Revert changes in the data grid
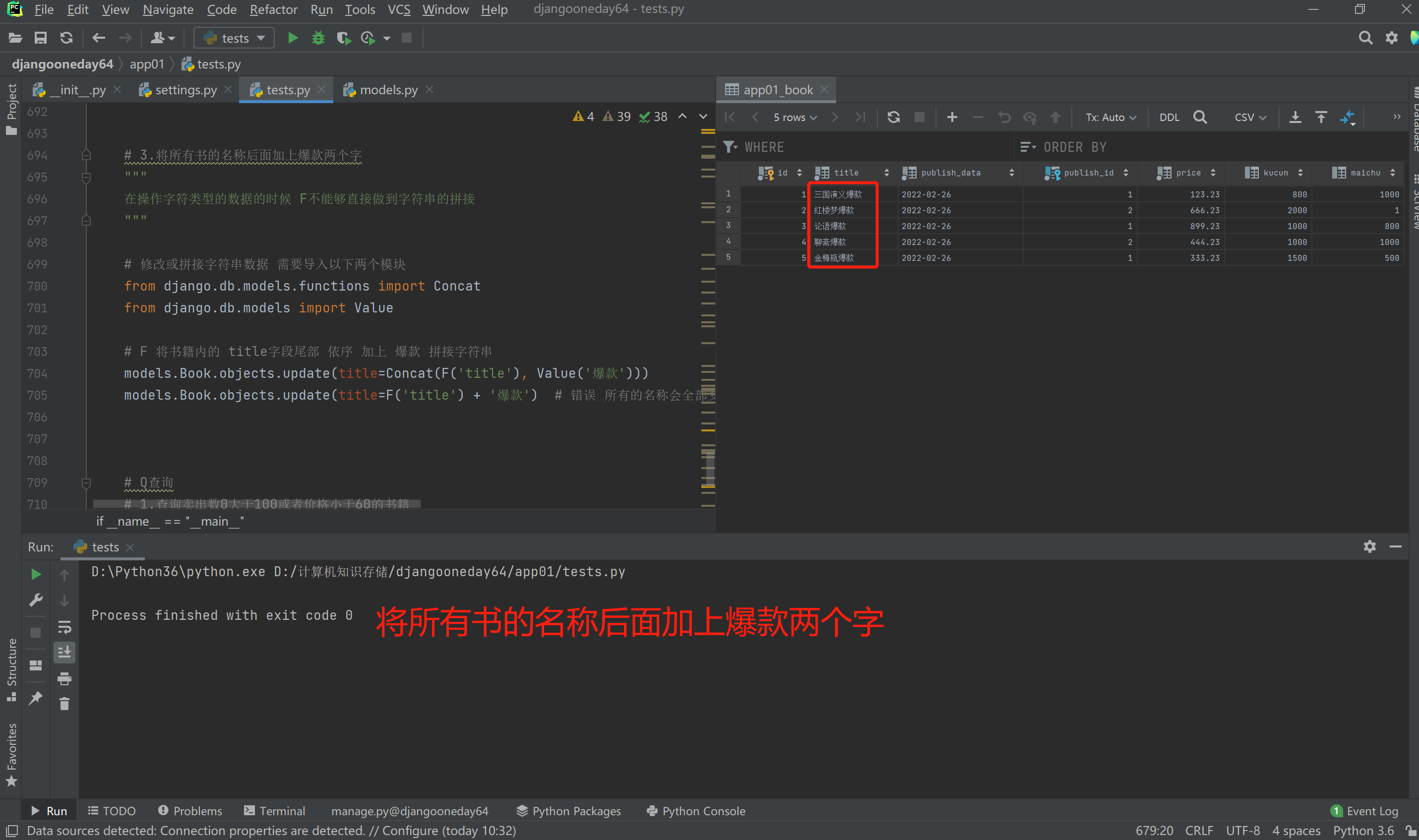This screenshot has width=1419, height=840. pyautogui.click(x=1004, y=117)
